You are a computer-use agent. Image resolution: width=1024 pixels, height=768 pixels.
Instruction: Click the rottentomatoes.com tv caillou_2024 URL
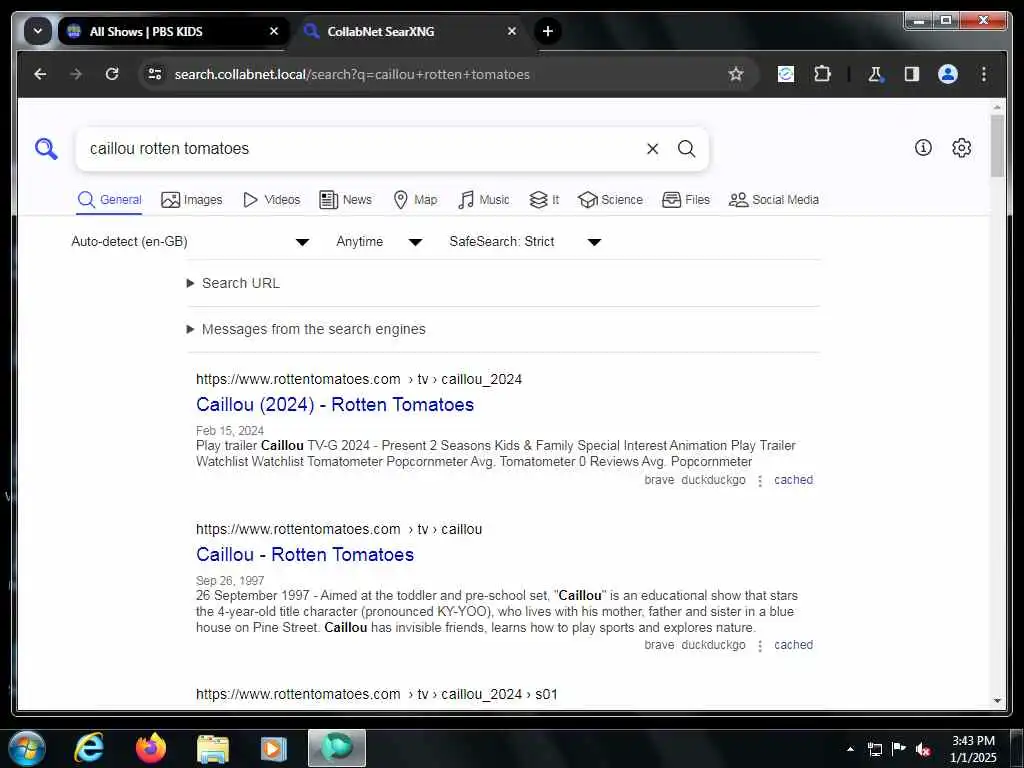click(x=359, y=379)
